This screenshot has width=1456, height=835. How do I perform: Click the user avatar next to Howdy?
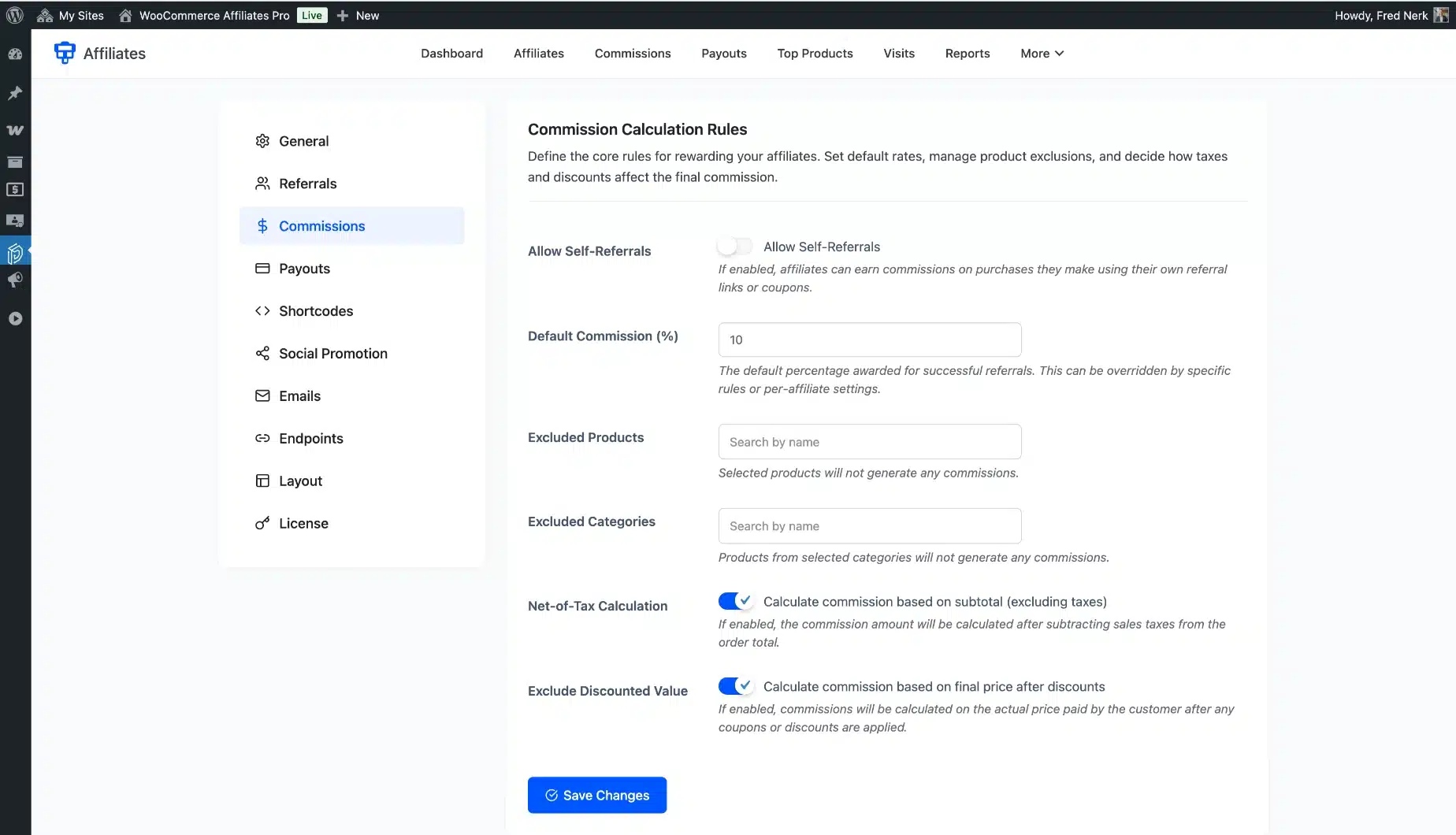coord(1440,15)
